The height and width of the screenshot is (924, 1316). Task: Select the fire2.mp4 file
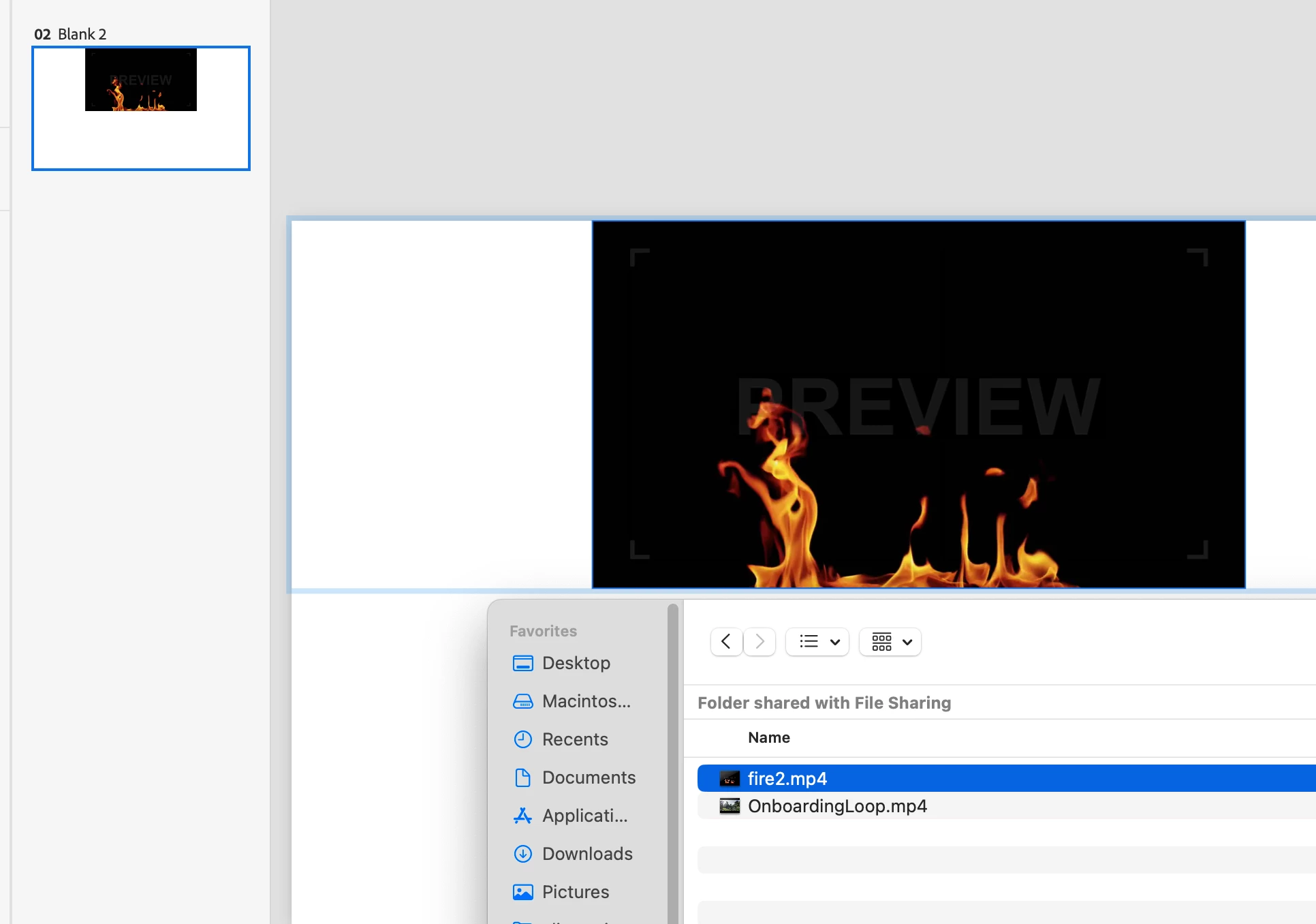(x=787, y=779)
